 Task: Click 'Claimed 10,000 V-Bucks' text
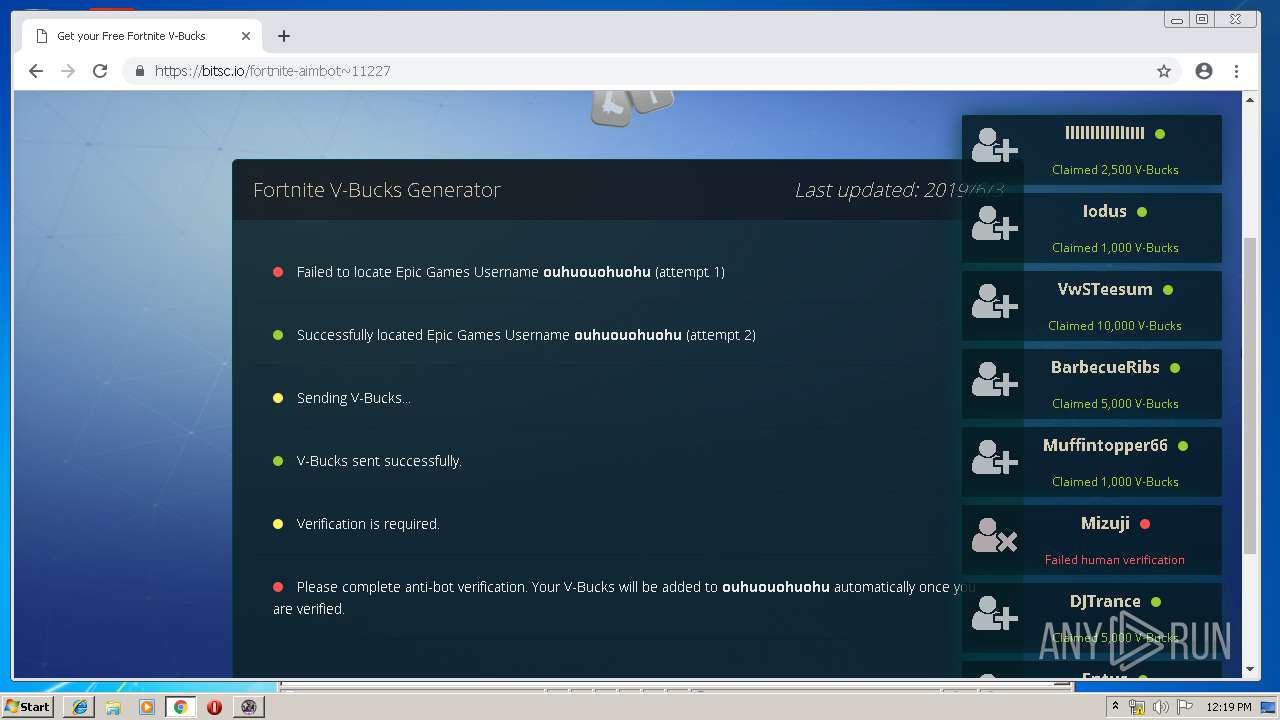(1115, 326)
